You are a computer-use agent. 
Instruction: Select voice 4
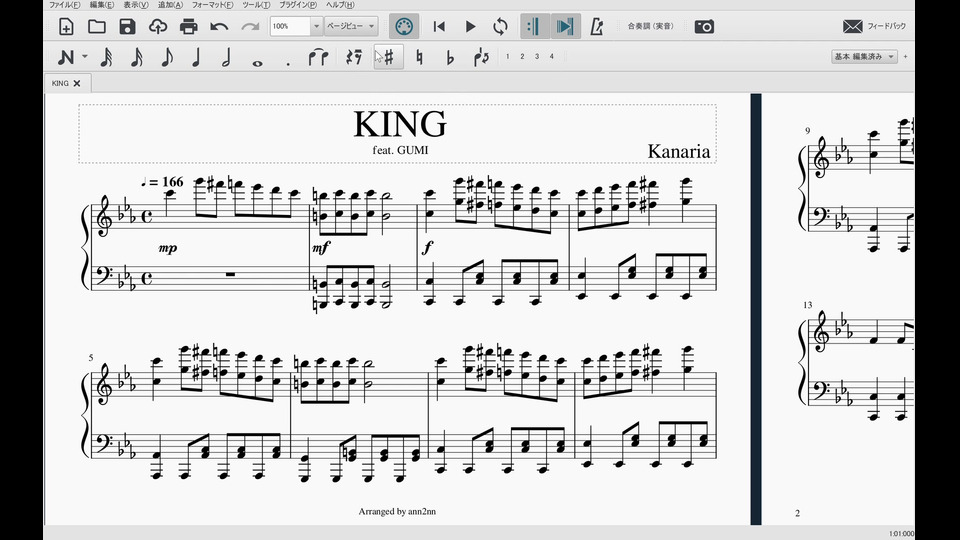click(552, 56)
